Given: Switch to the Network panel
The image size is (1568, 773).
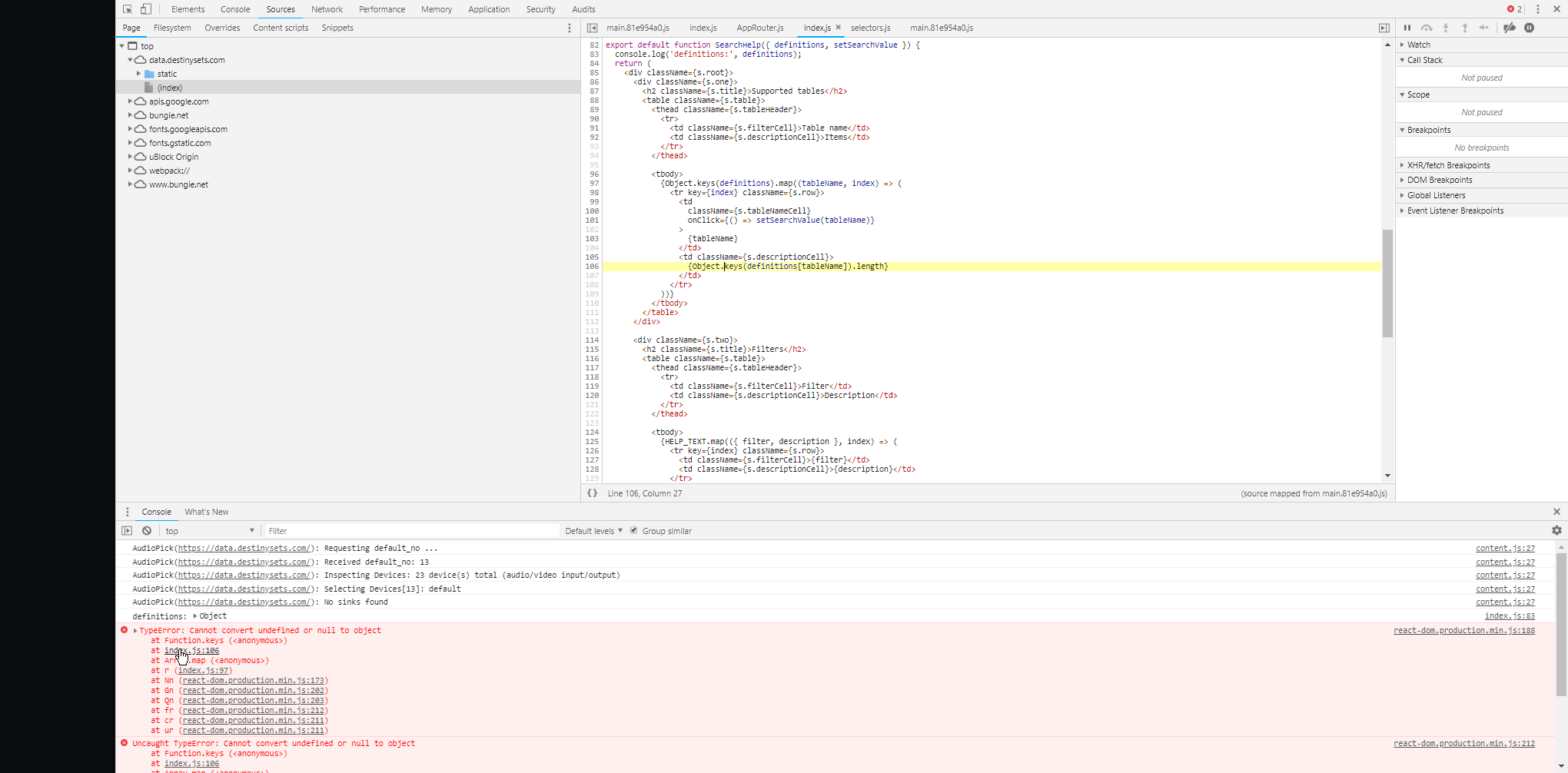Looking at the screenshot, I should tap(327, 9).
